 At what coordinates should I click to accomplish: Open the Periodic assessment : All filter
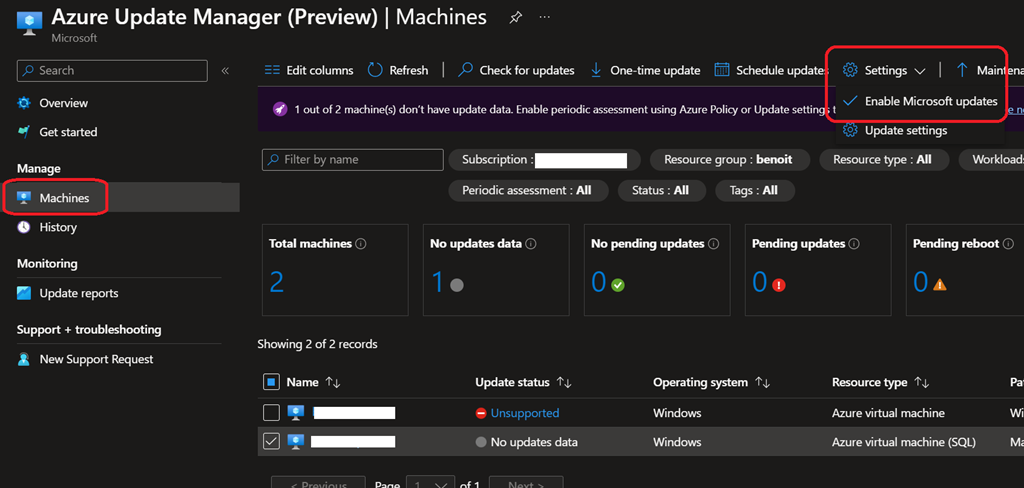(526, 190)
